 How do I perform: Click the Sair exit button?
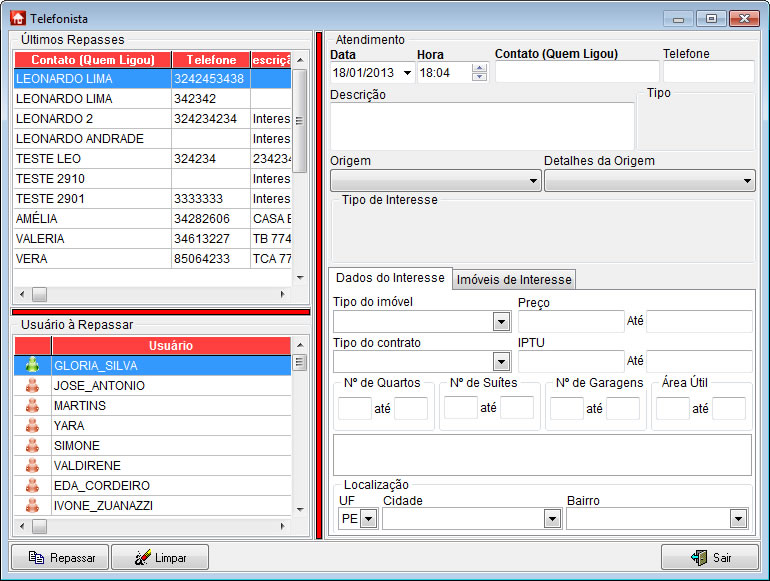coord(709,558)
